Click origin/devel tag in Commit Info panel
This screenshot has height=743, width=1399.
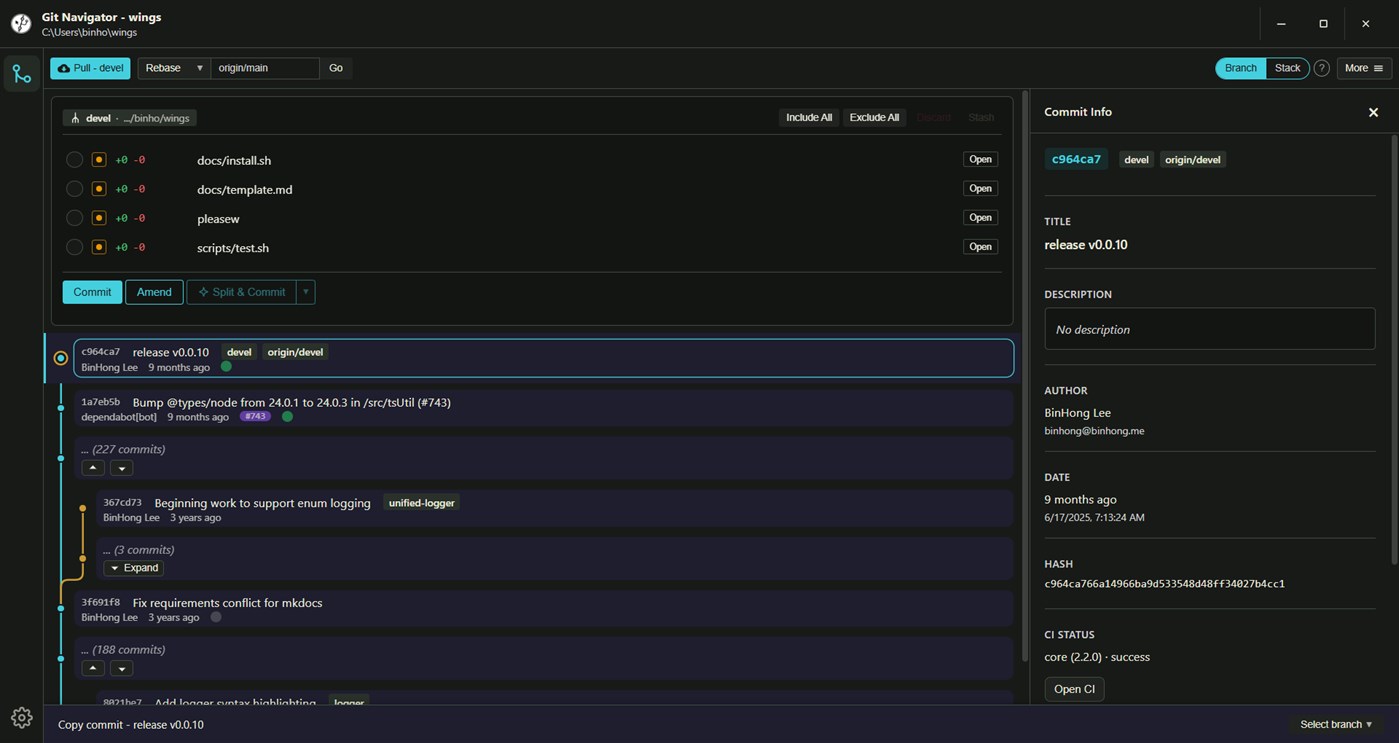(1192, 159)
